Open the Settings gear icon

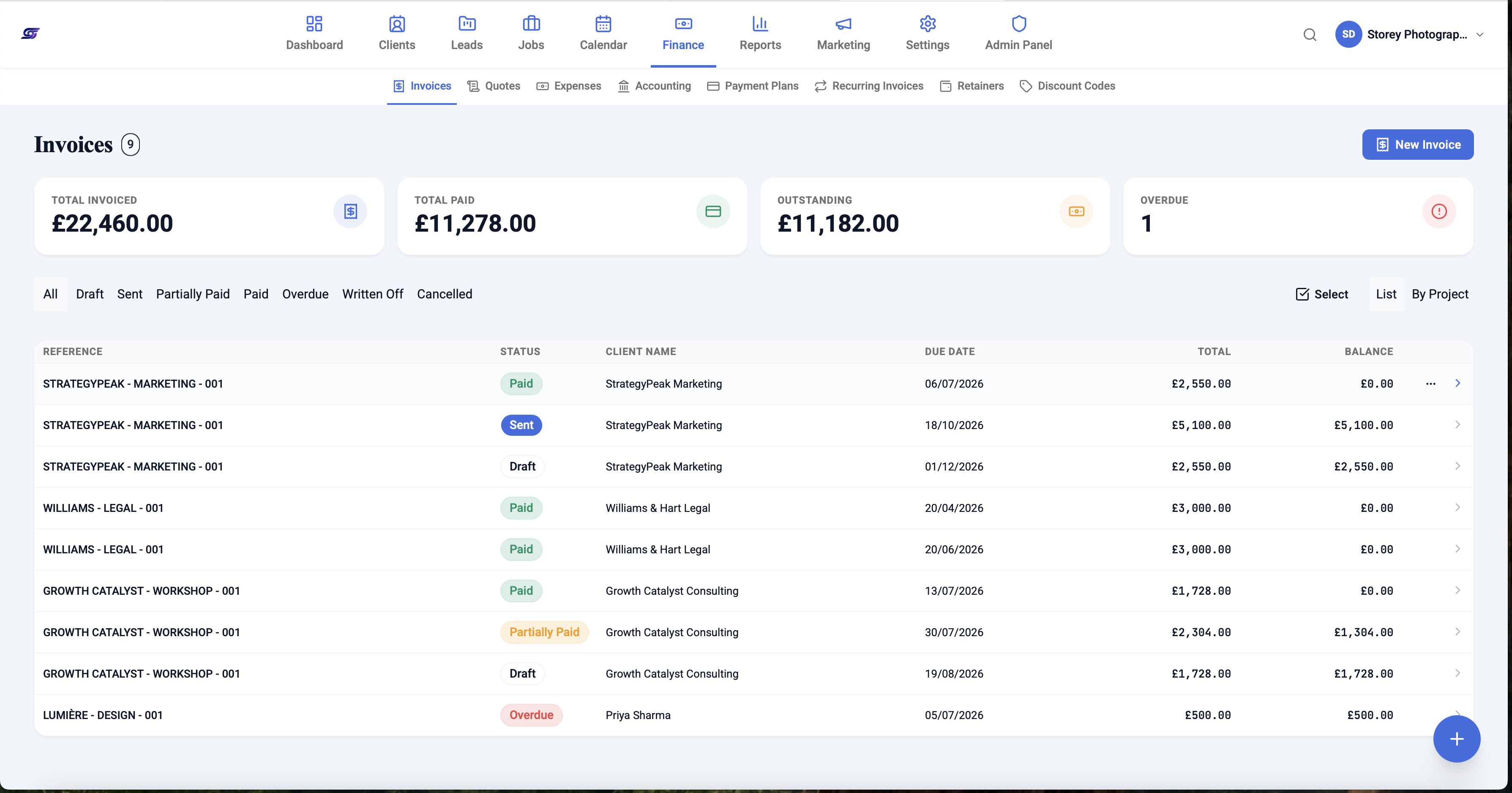[x=928, y=24]
